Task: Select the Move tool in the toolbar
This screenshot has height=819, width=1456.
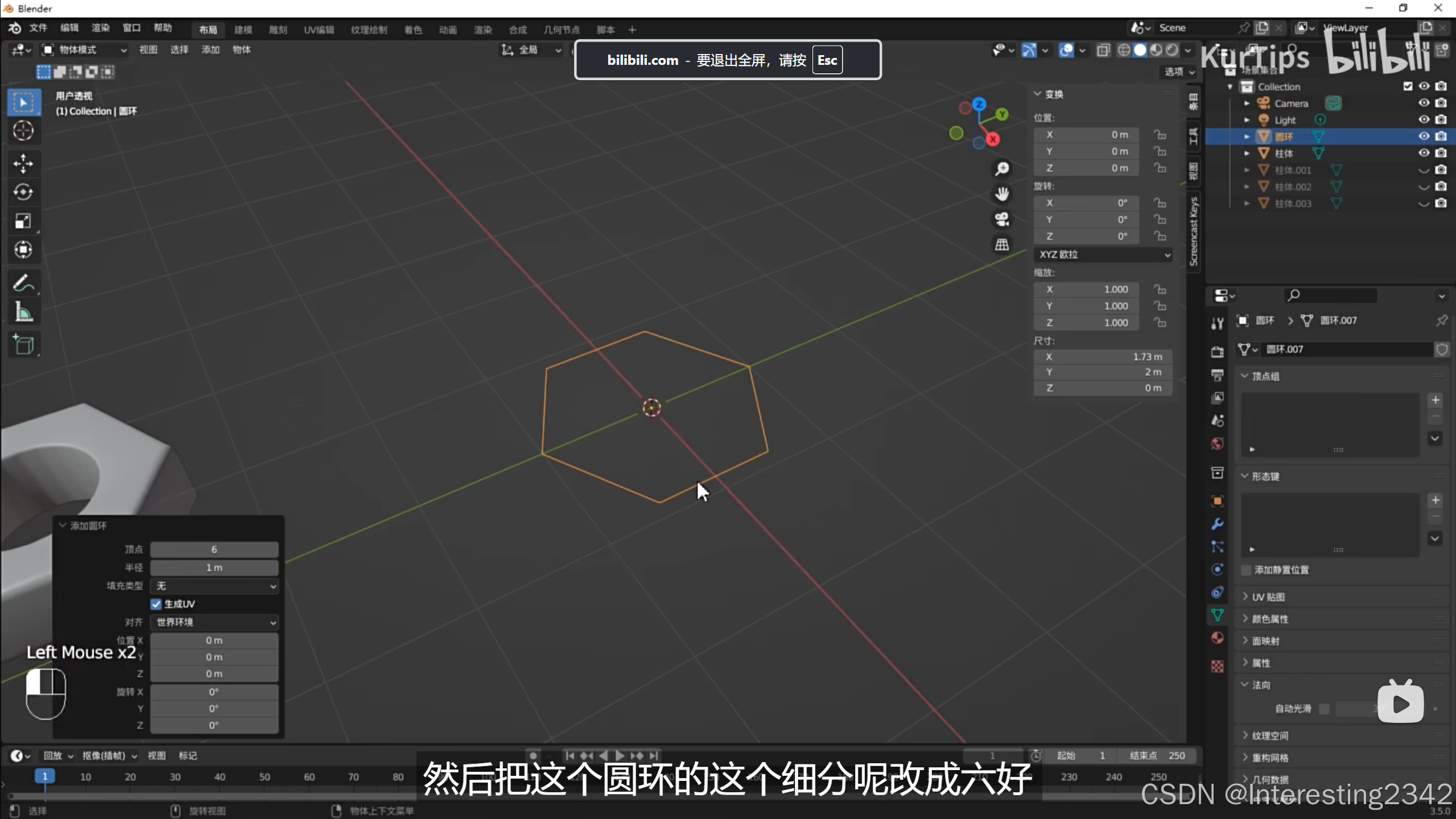Action: [x=23, y=164]
